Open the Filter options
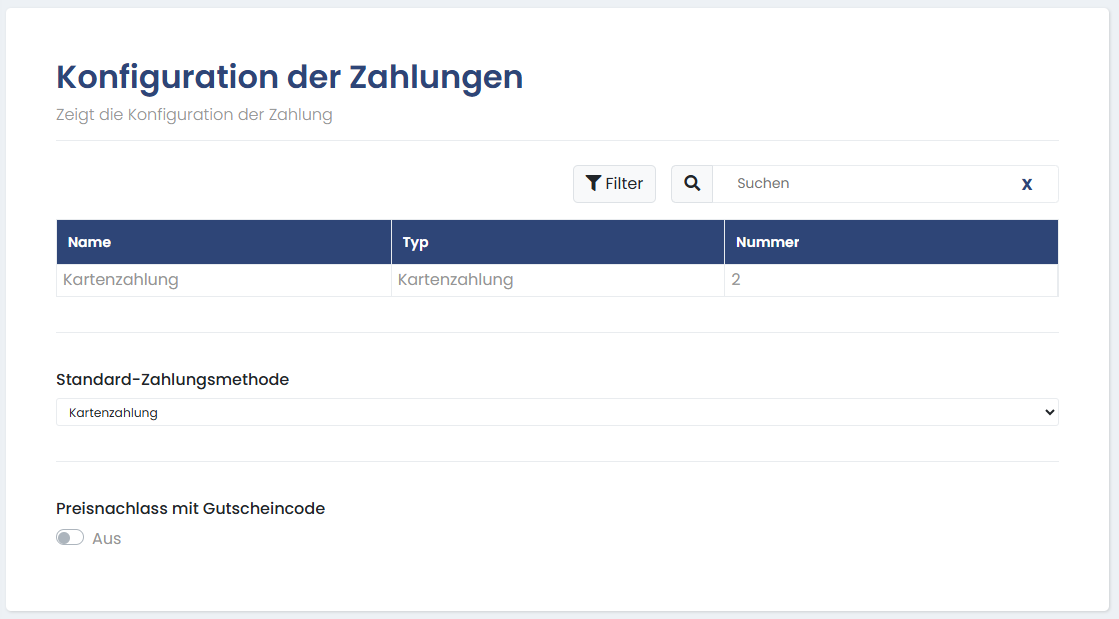This screenshot has height=619, width=1119. 614,184
